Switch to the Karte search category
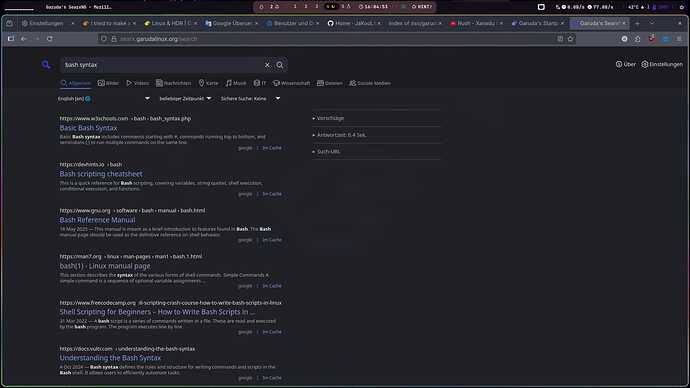The image size is (690, 388). click(208, 83)
